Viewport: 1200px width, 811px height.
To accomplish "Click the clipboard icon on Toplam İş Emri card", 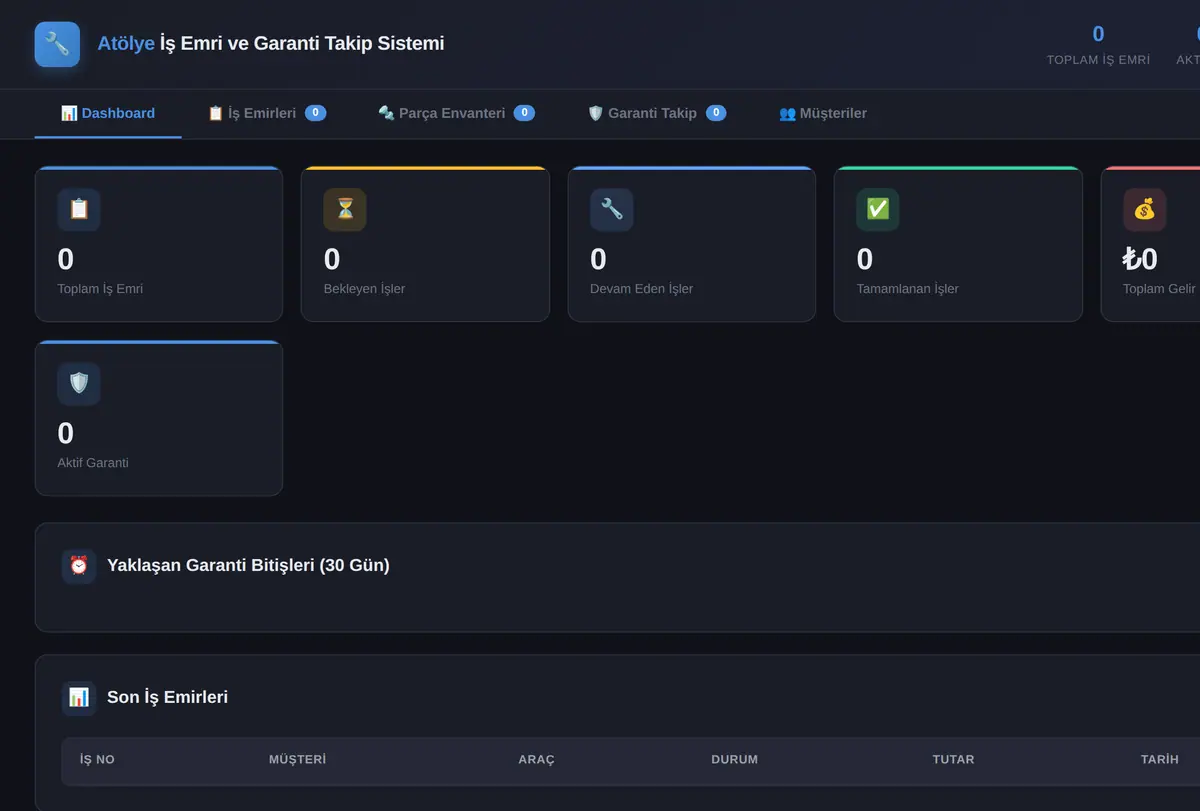I will [79, 210].
